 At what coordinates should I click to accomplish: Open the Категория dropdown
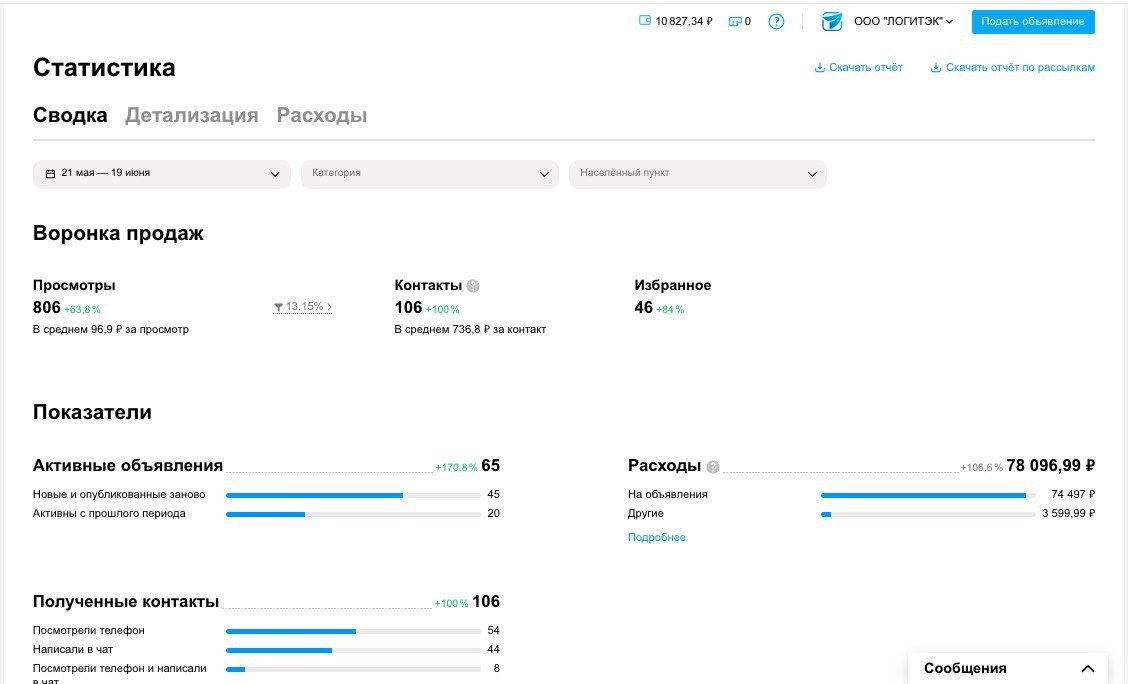[429, 174]
